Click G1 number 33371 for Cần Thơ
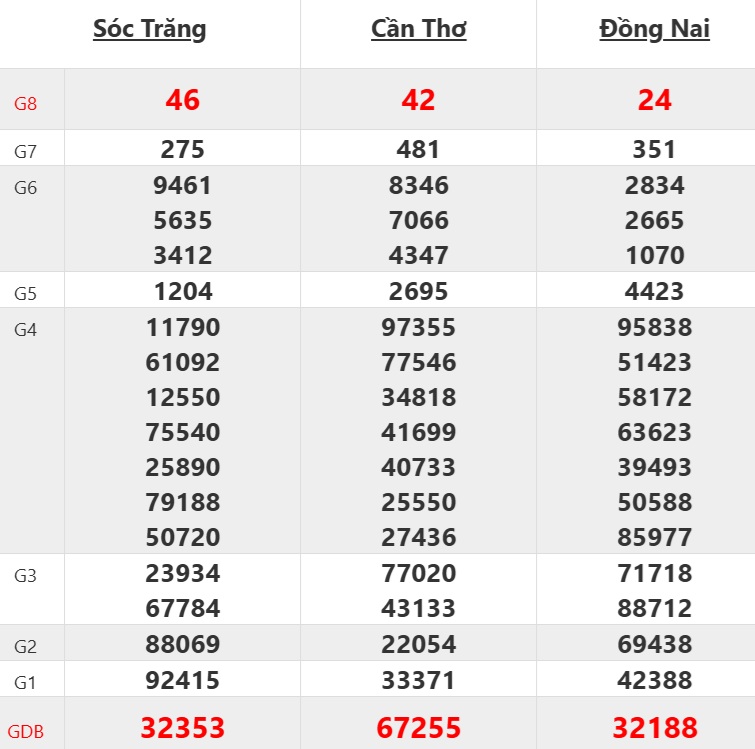 point(418,681)
